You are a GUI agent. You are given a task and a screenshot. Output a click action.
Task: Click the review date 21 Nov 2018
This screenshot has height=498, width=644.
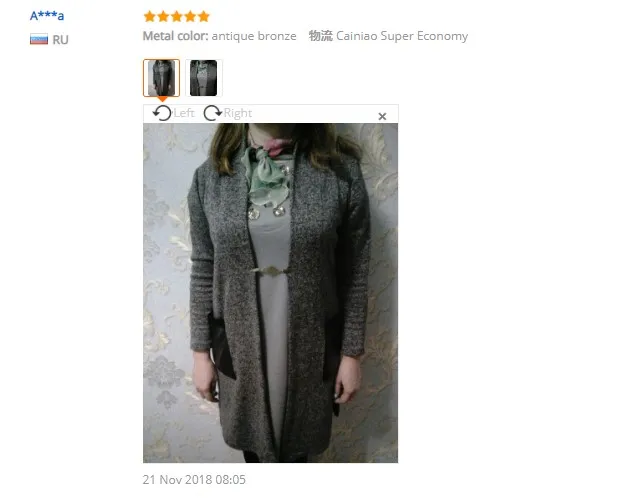[194, 480]
